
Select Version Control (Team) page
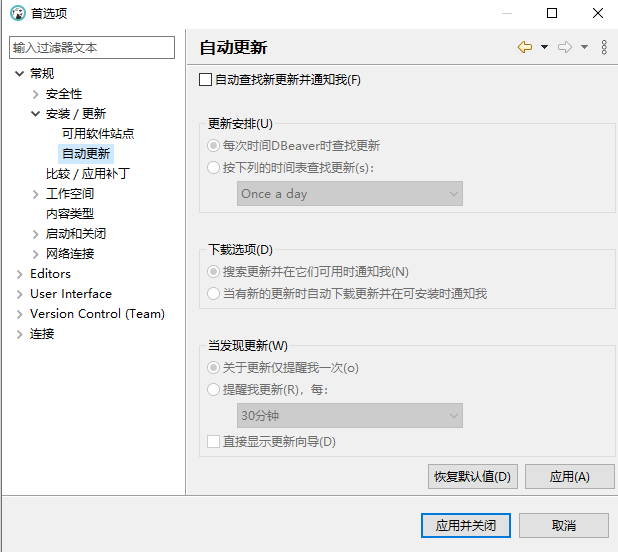click(x=97, y=314)
